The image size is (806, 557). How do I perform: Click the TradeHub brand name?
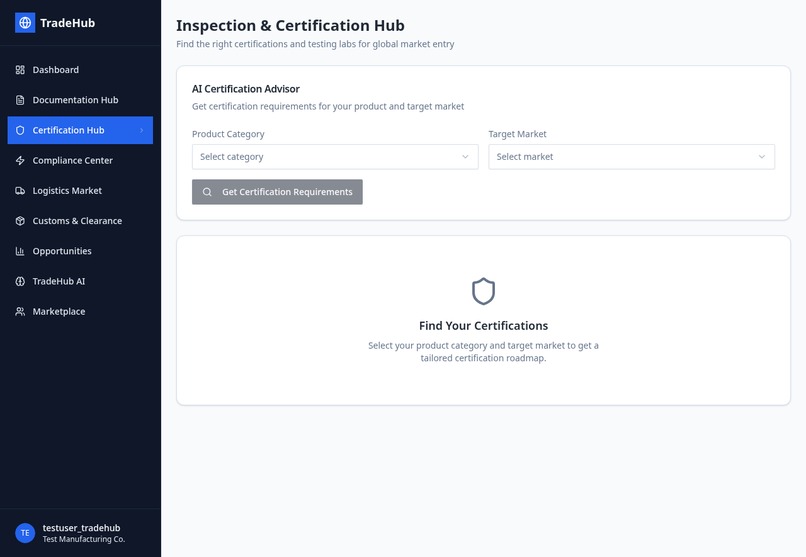coord(67,23)
